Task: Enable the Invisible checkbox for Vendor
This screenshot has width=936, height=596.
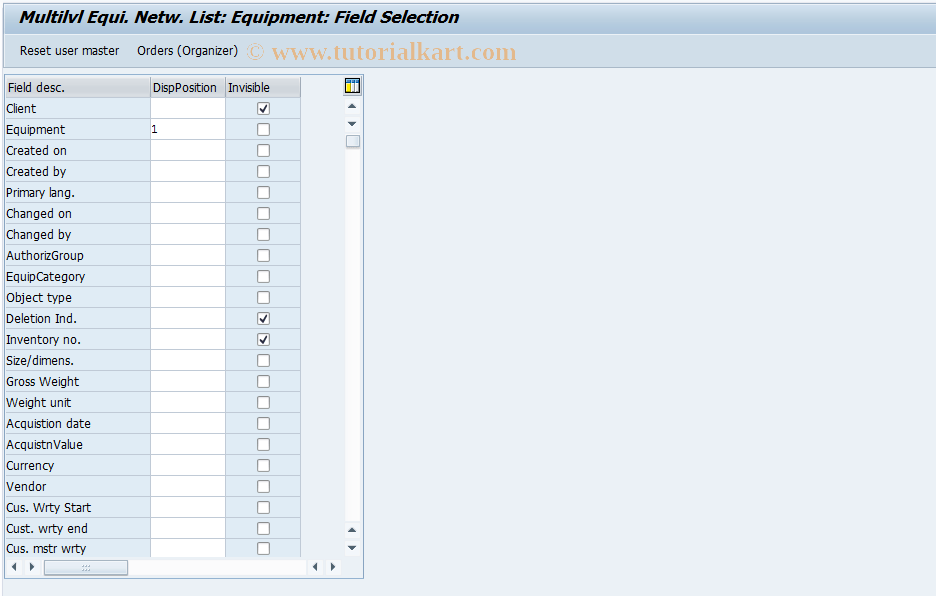Action: click(x=263, y=486)
